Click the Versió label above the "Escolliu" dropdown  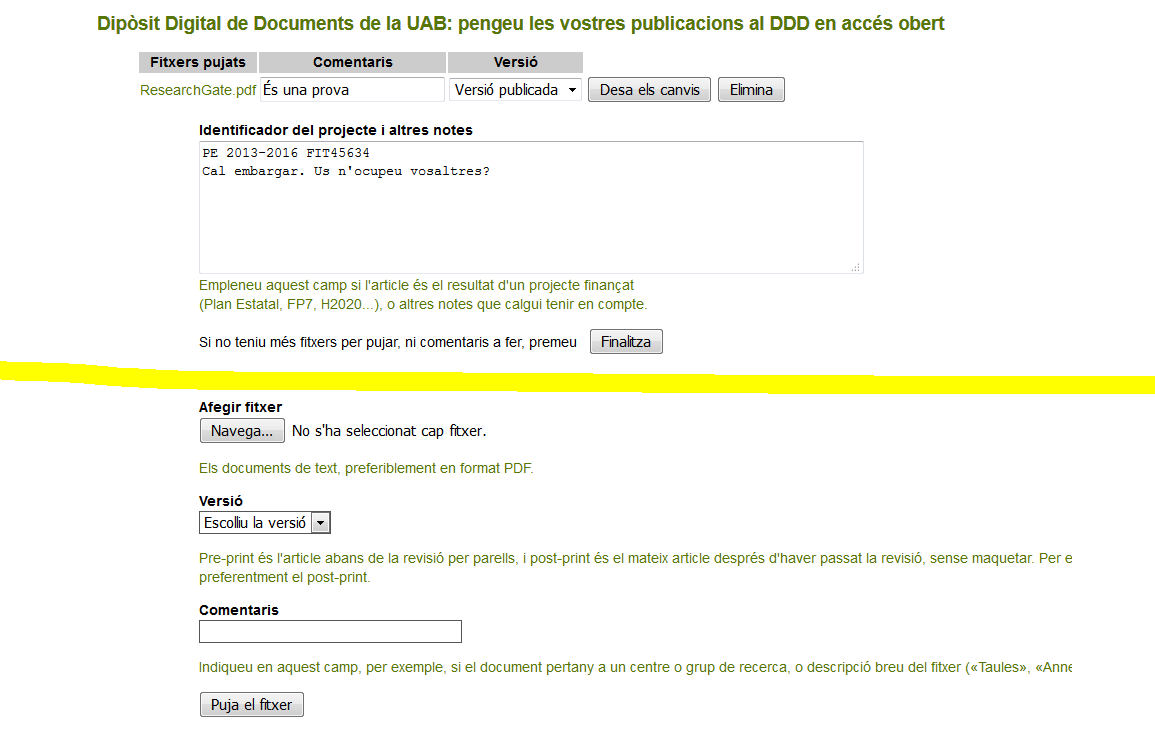click(221, 501)
